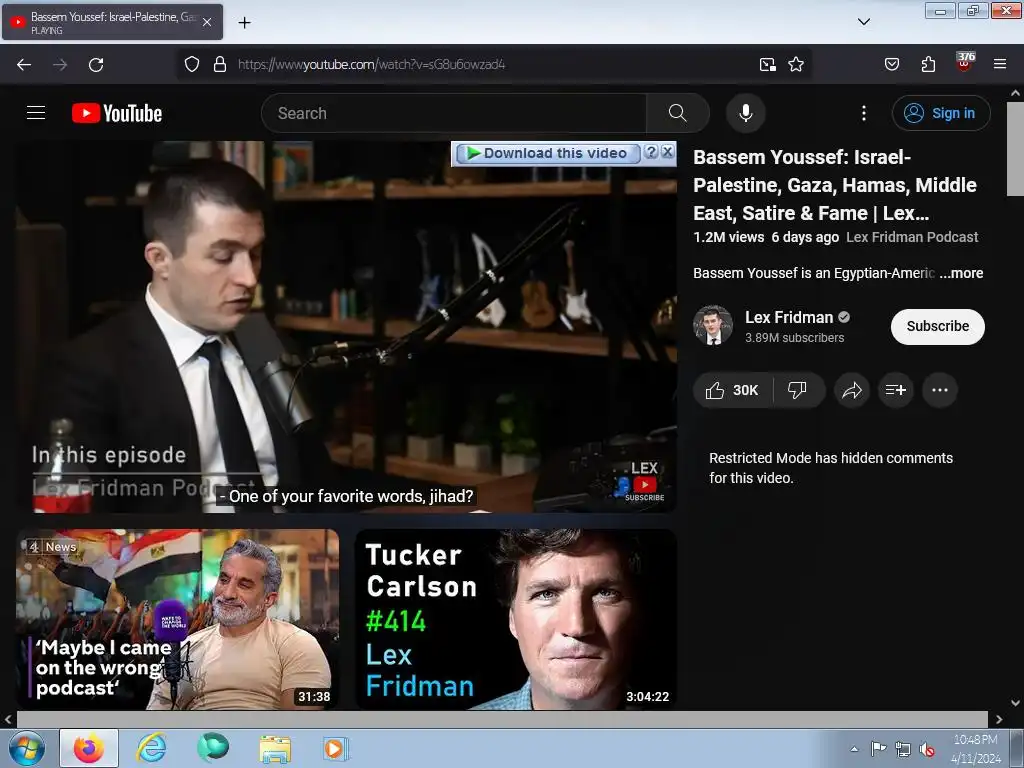The image size is (1024, 768).
Task: Open the YouTube guide hamburger menu
Action: (36, 113)
